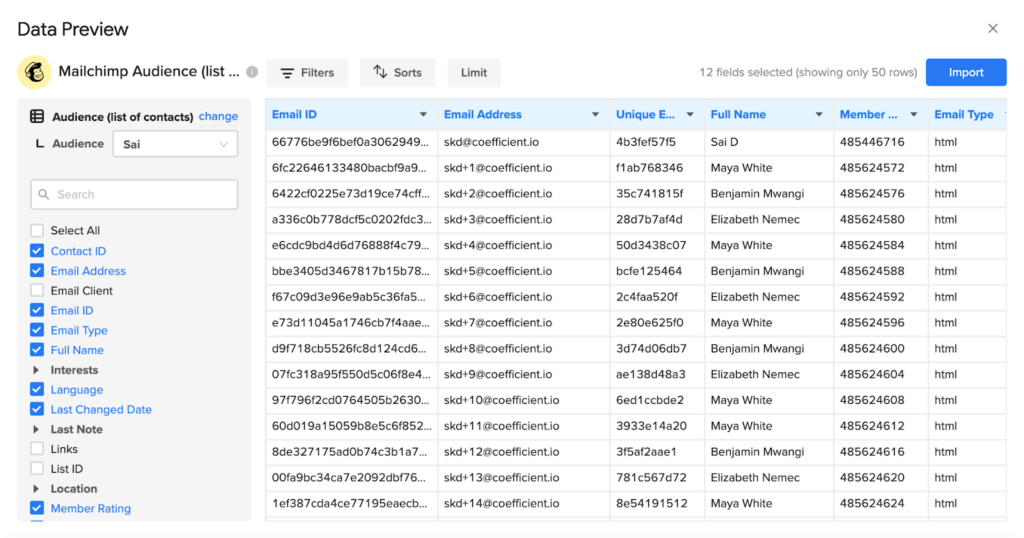Open Email ID column dropdown arrow
1024x538 pixels.
click(x=423, y=115)
